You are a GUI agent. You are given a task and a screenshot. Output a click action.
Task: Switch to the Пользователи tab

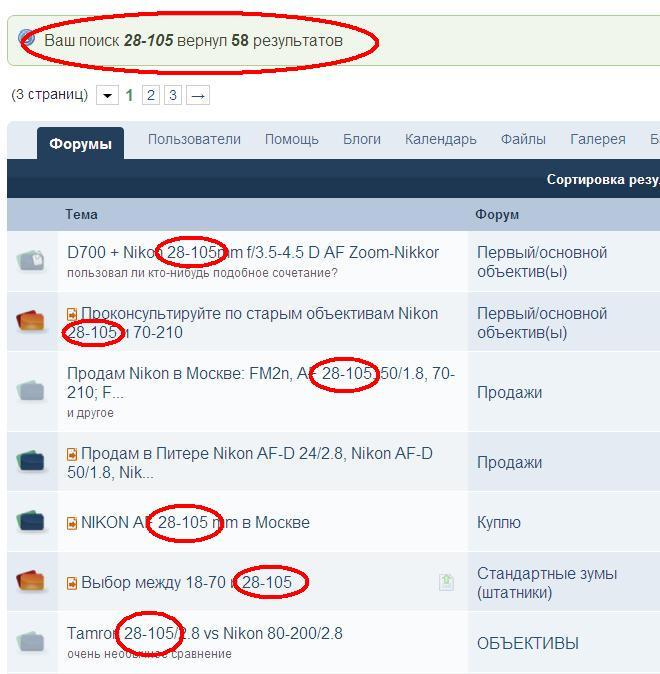point(194,139)
